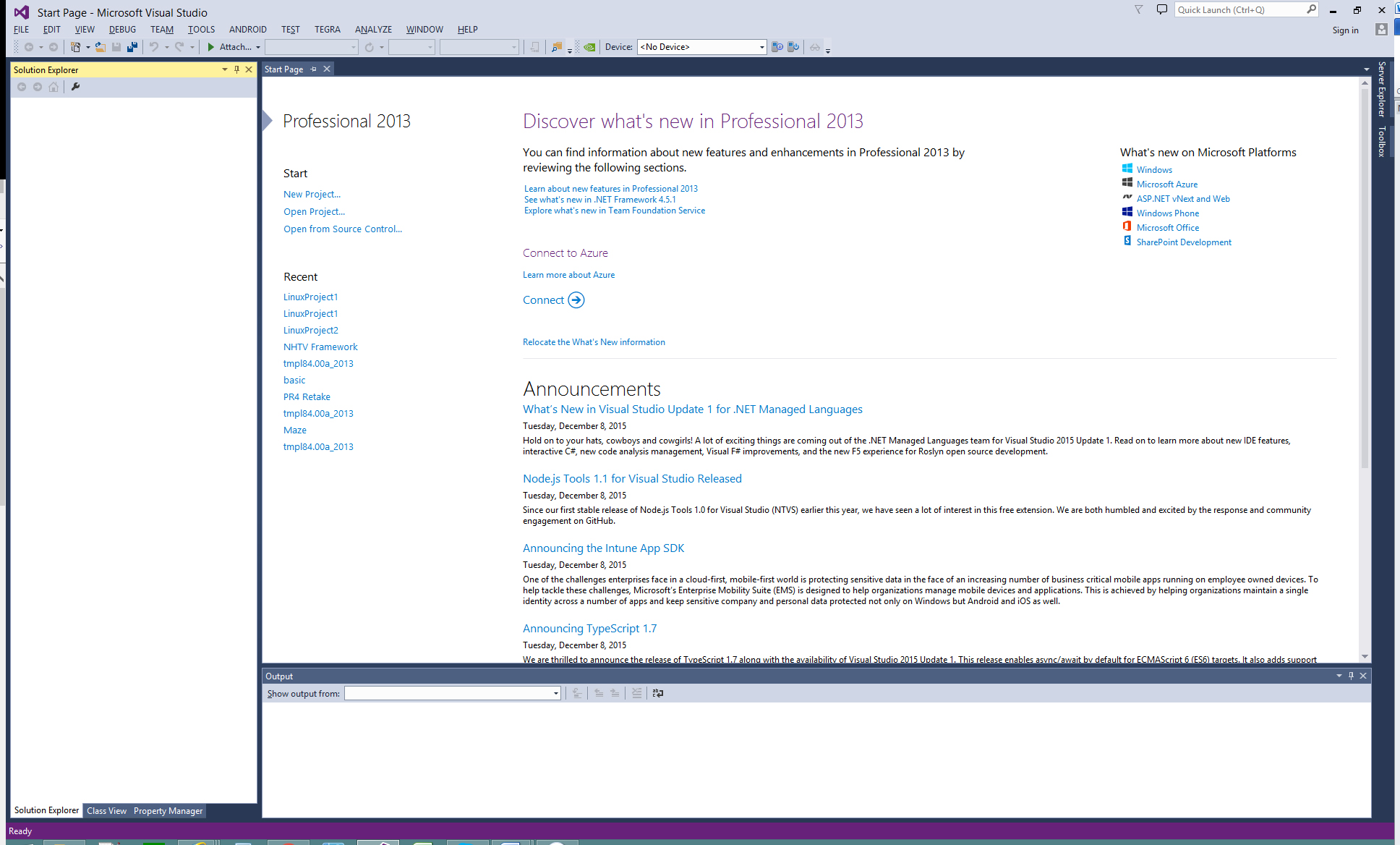The image size is (1400, 845).
Task: Click the Learn more about Azure link
Action: (x=569, y=275)
